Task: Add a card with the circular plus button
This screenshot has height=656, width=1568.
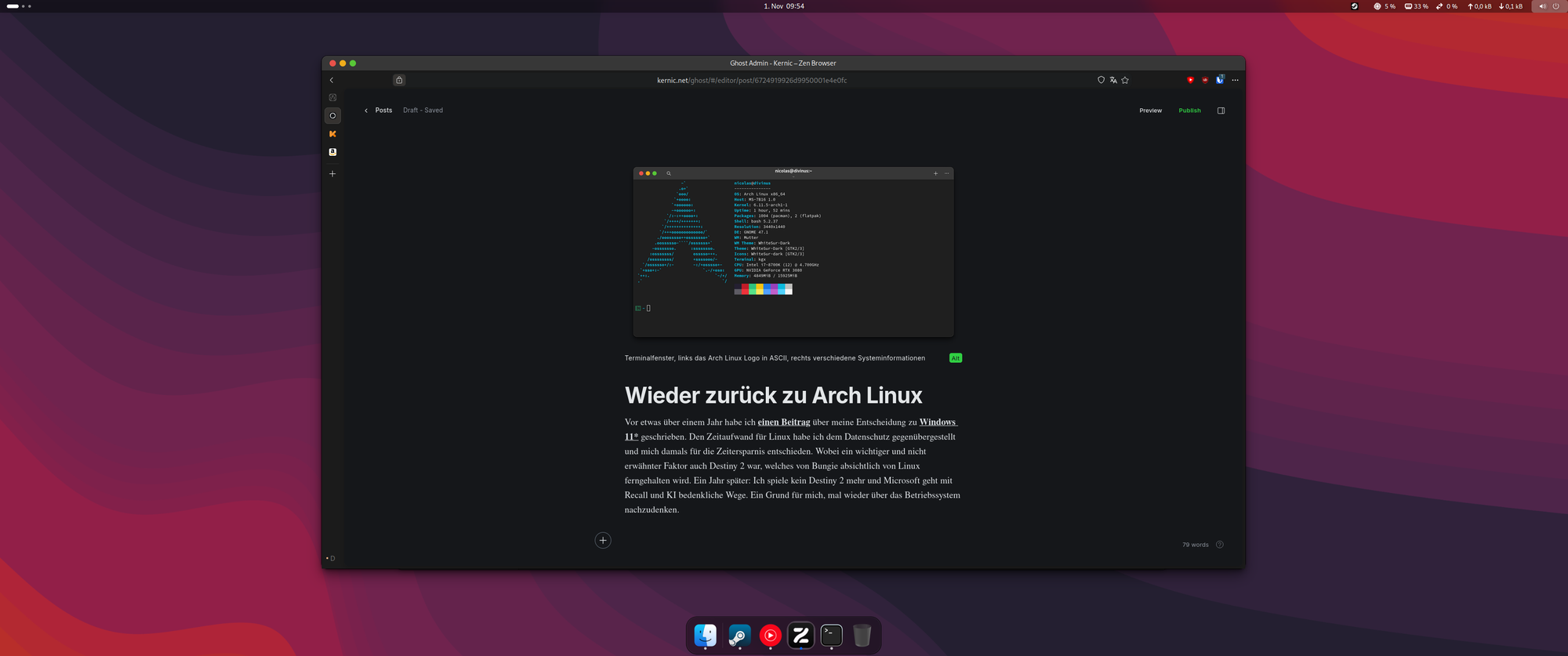Action: [x=603, y=540]
